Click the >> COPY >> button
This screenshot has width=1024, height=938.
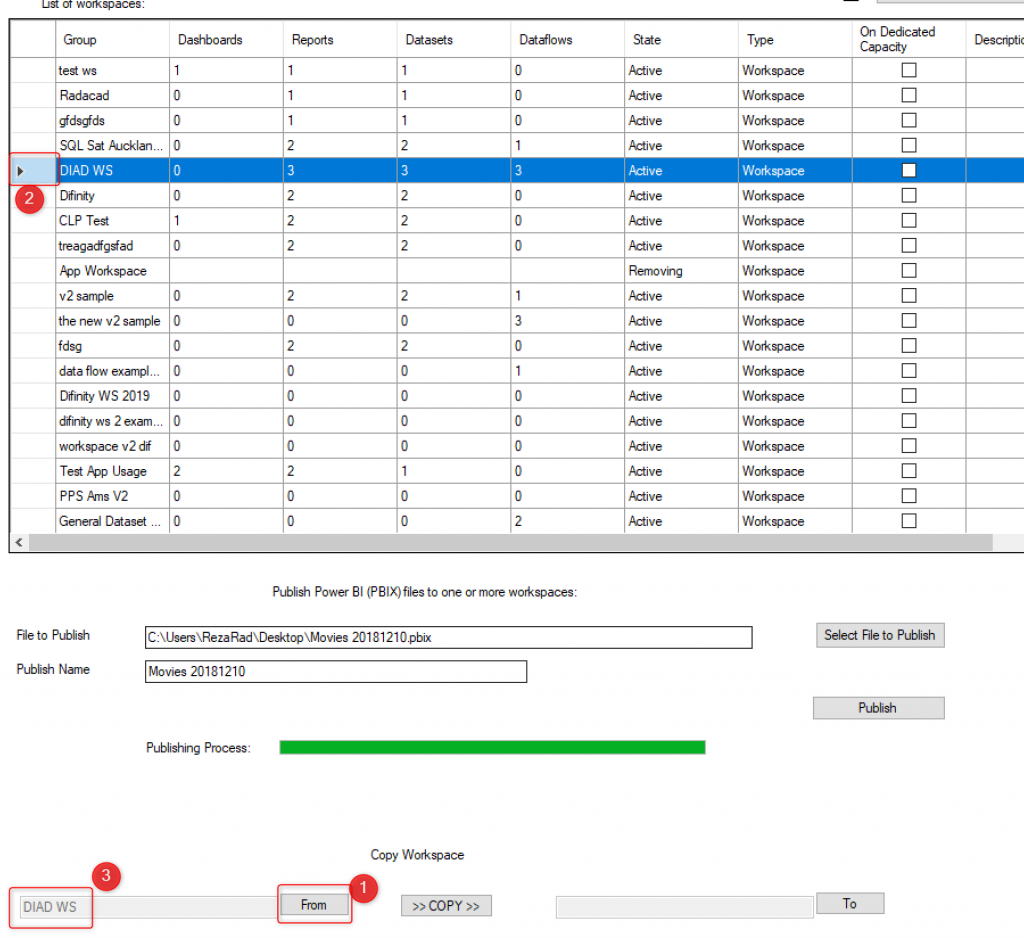[x=446, y=906]
